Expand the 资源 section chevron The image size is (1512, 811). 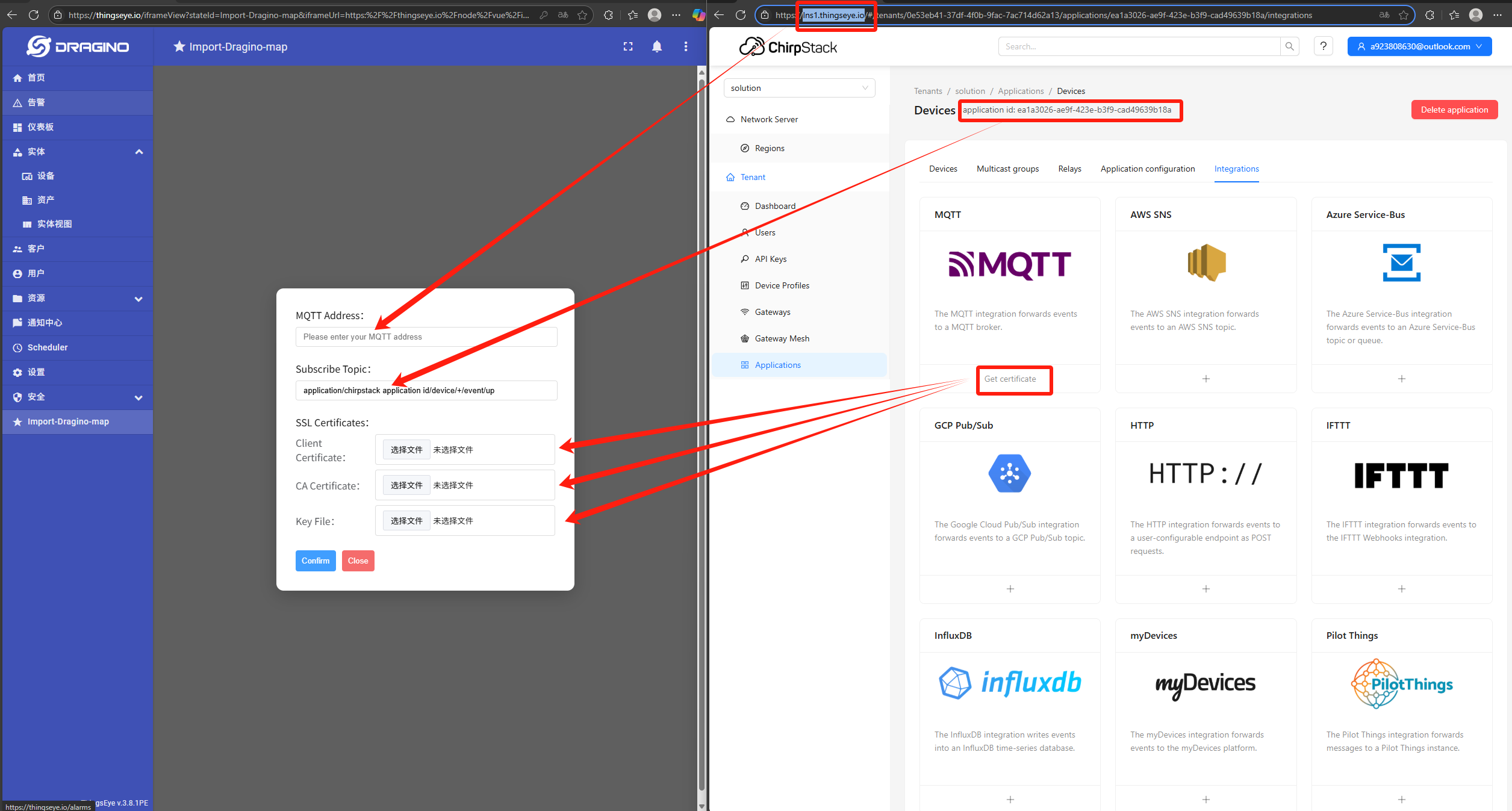[139, 299]
